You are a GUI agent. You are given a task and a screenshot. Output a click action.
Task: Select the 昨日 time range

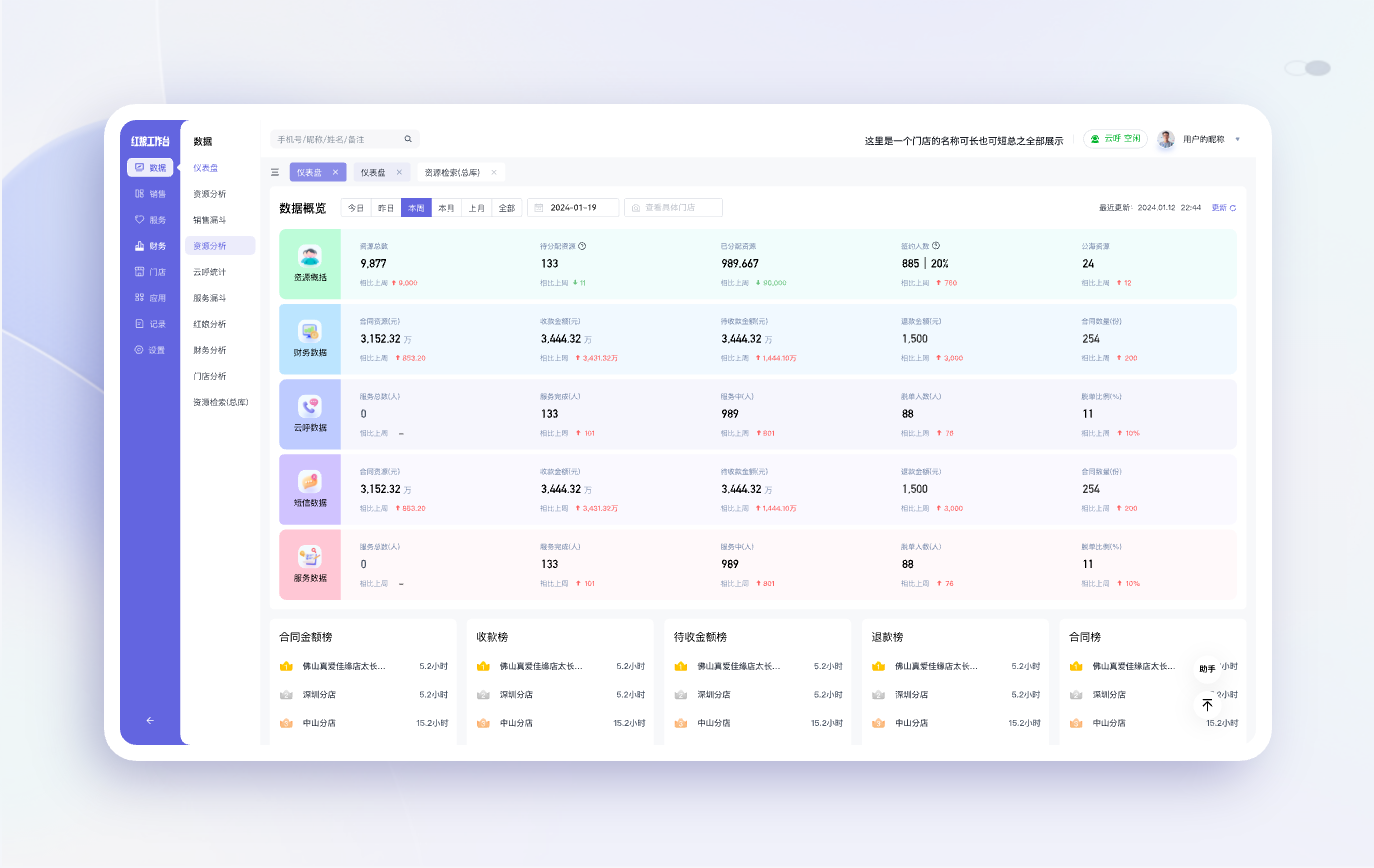(x=386, y=208)
